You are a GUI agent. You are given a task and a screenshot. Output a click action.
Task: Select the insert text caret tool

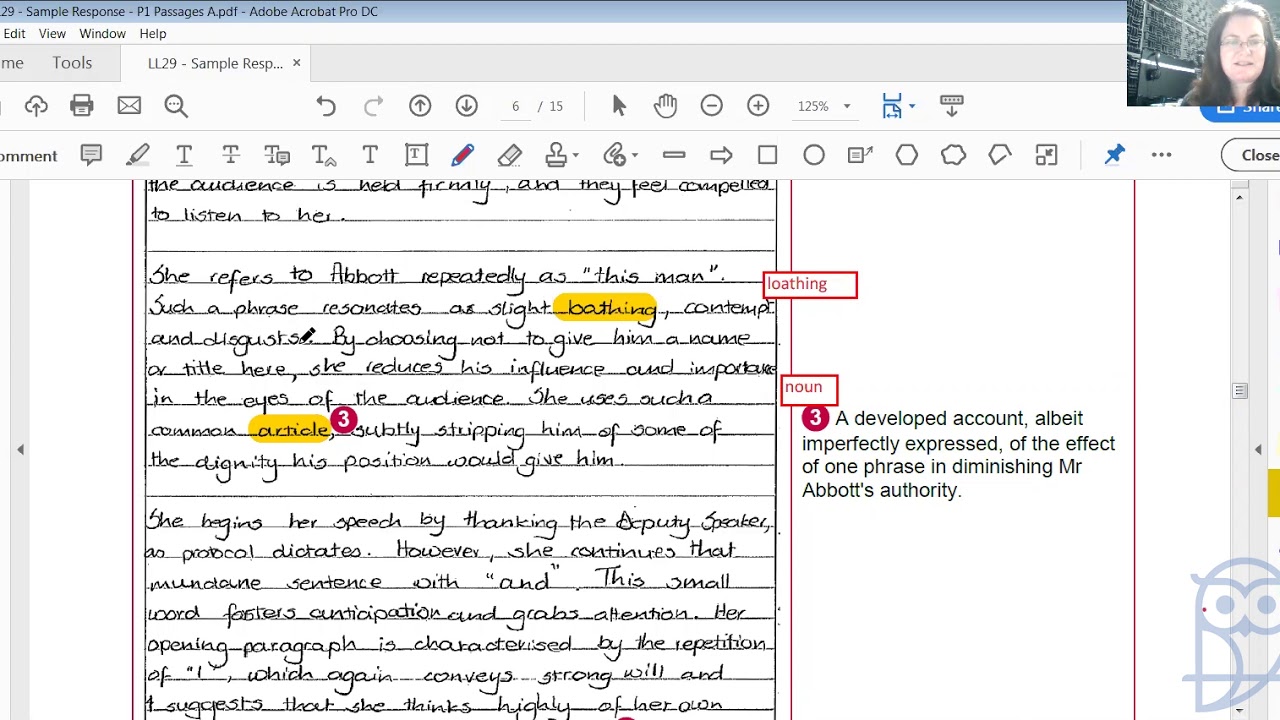(x=324, y=155)
